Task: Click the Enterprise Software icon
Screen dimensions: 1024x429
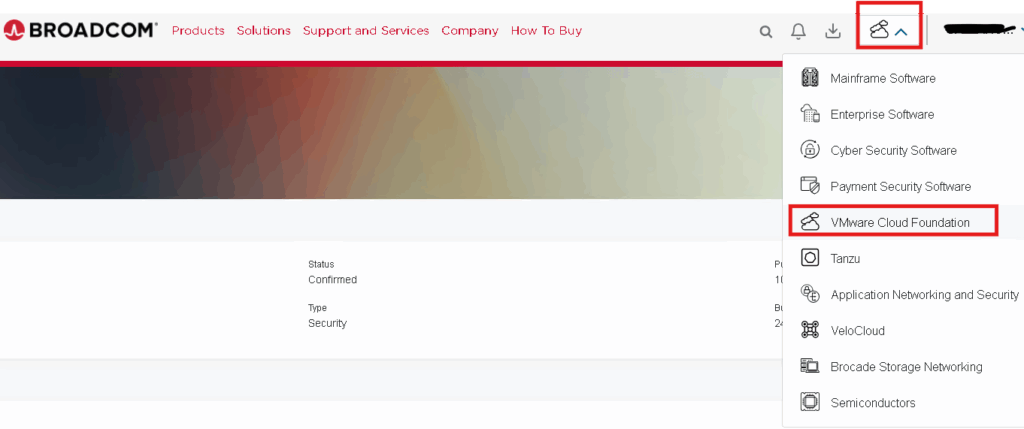Action: pos(810,114)
